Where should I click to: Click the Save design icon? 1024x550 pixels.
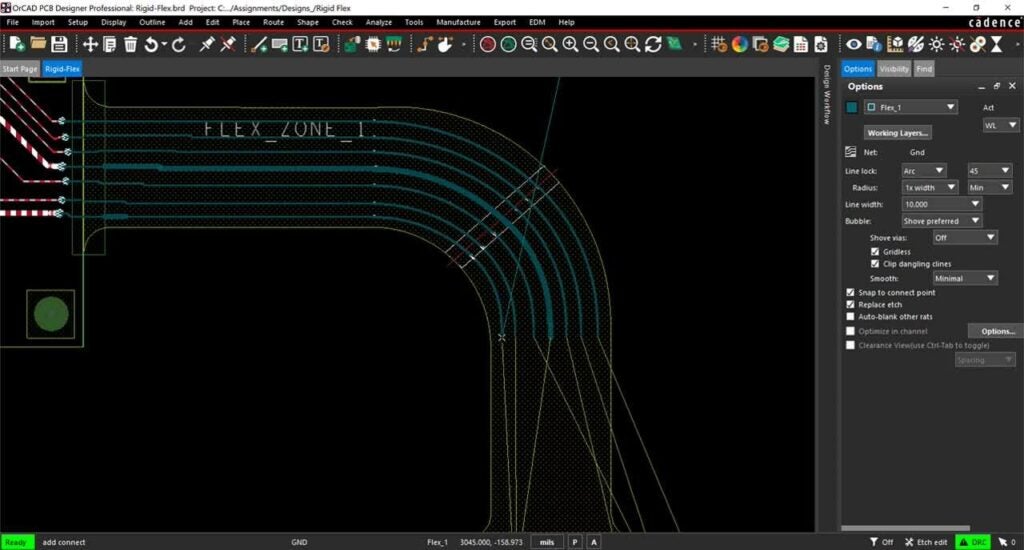tap(59, 44)
